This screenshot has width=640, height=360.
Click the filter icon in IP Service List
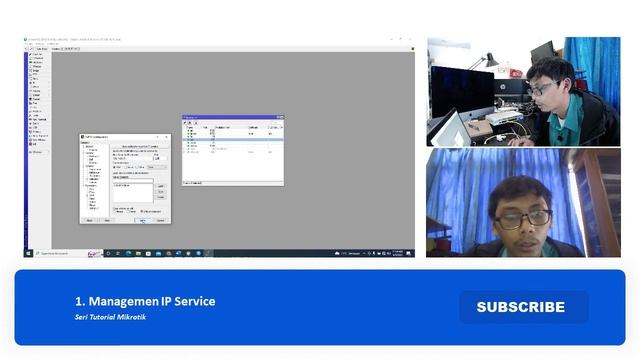coord(196,122)
